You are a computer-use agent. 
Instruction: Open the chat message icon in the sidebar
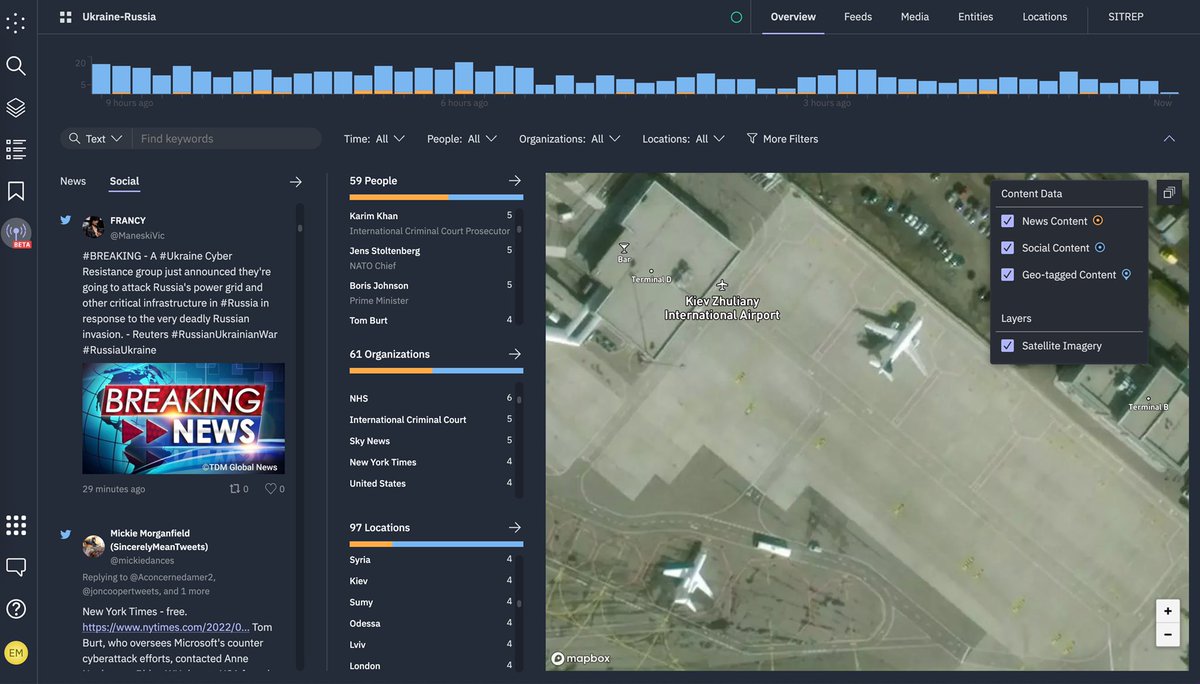click(x=16, y=567)
